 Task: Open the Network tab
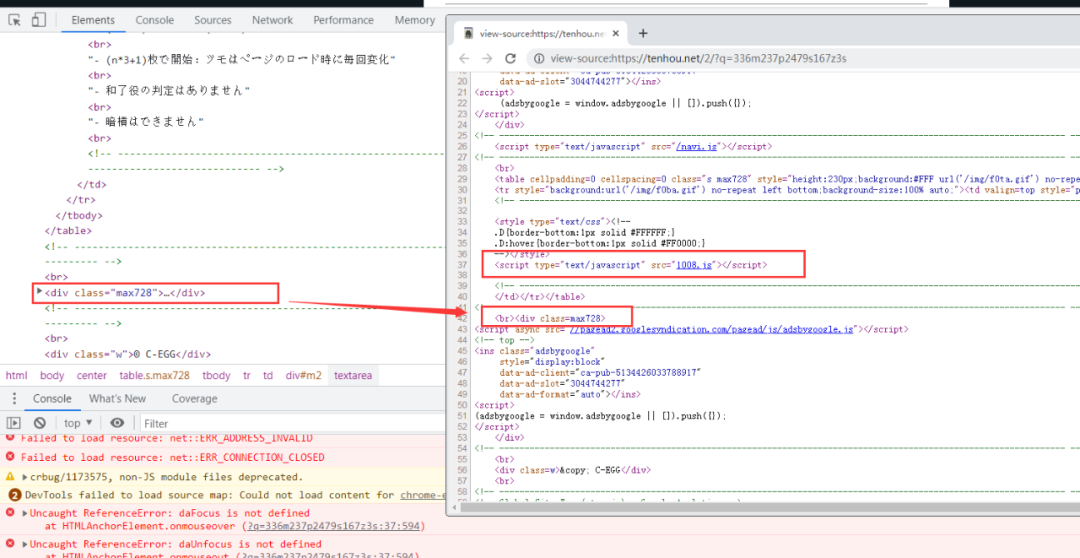(x=272, y=20)
